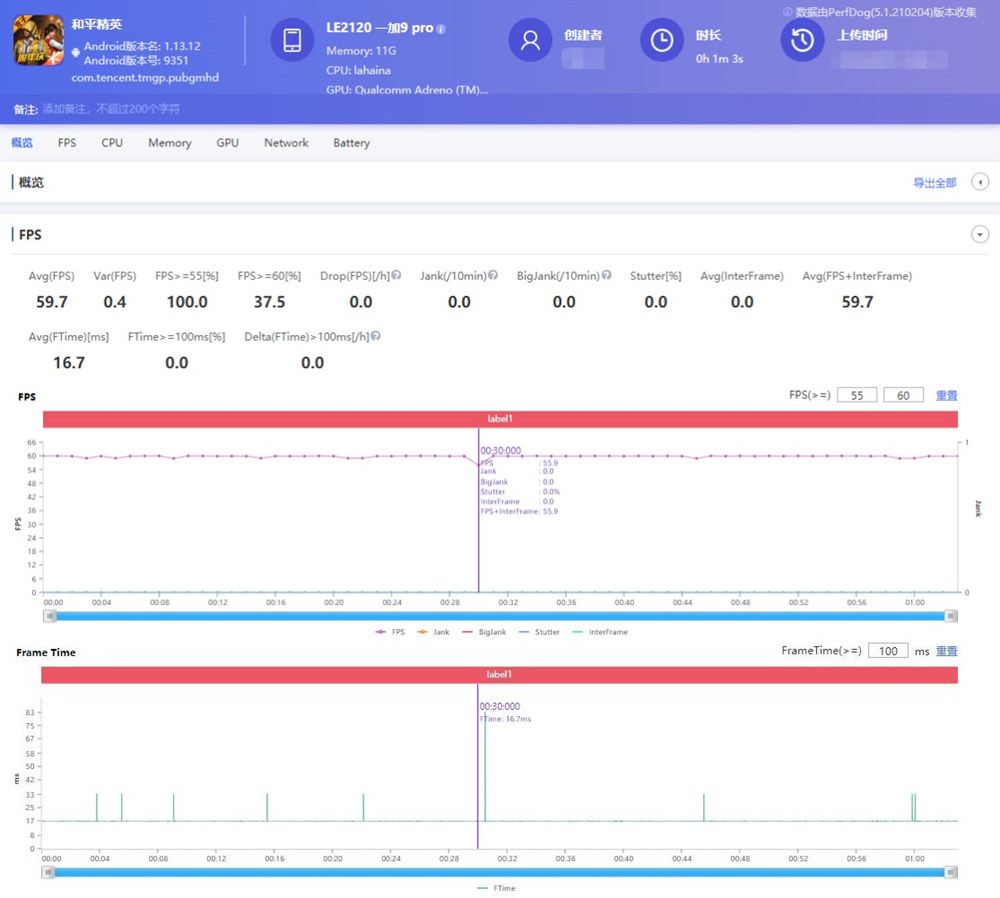1000x898 pixels.
Task: Click the package name com.tencent.tmgp.pubgmhd
Action: (x=145, y=78)
